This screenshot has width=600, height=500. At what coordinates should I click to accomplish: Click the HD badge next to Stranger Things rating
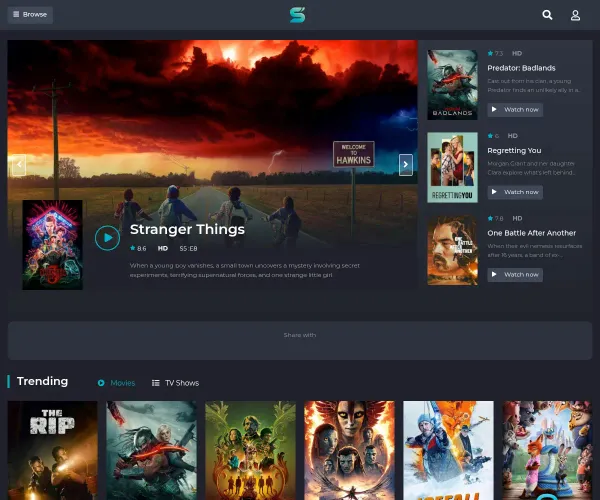[163, 249]
